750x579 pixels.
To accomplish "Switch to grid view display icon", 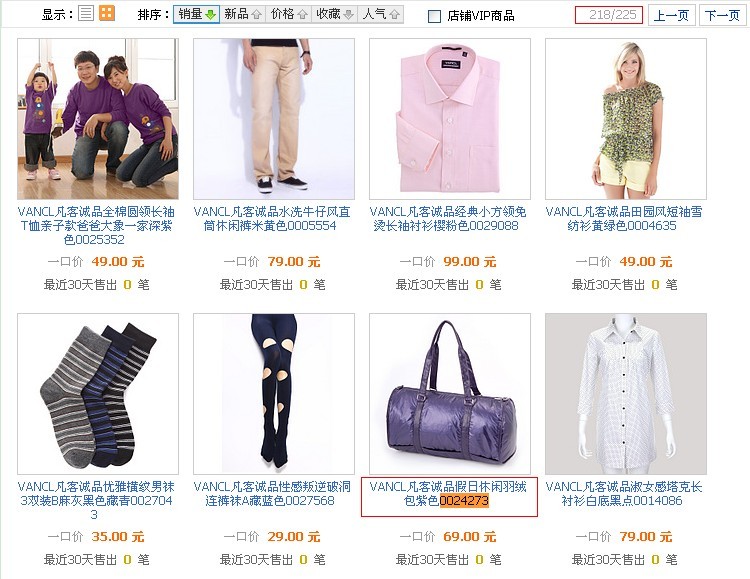I will tap(107, 13).
